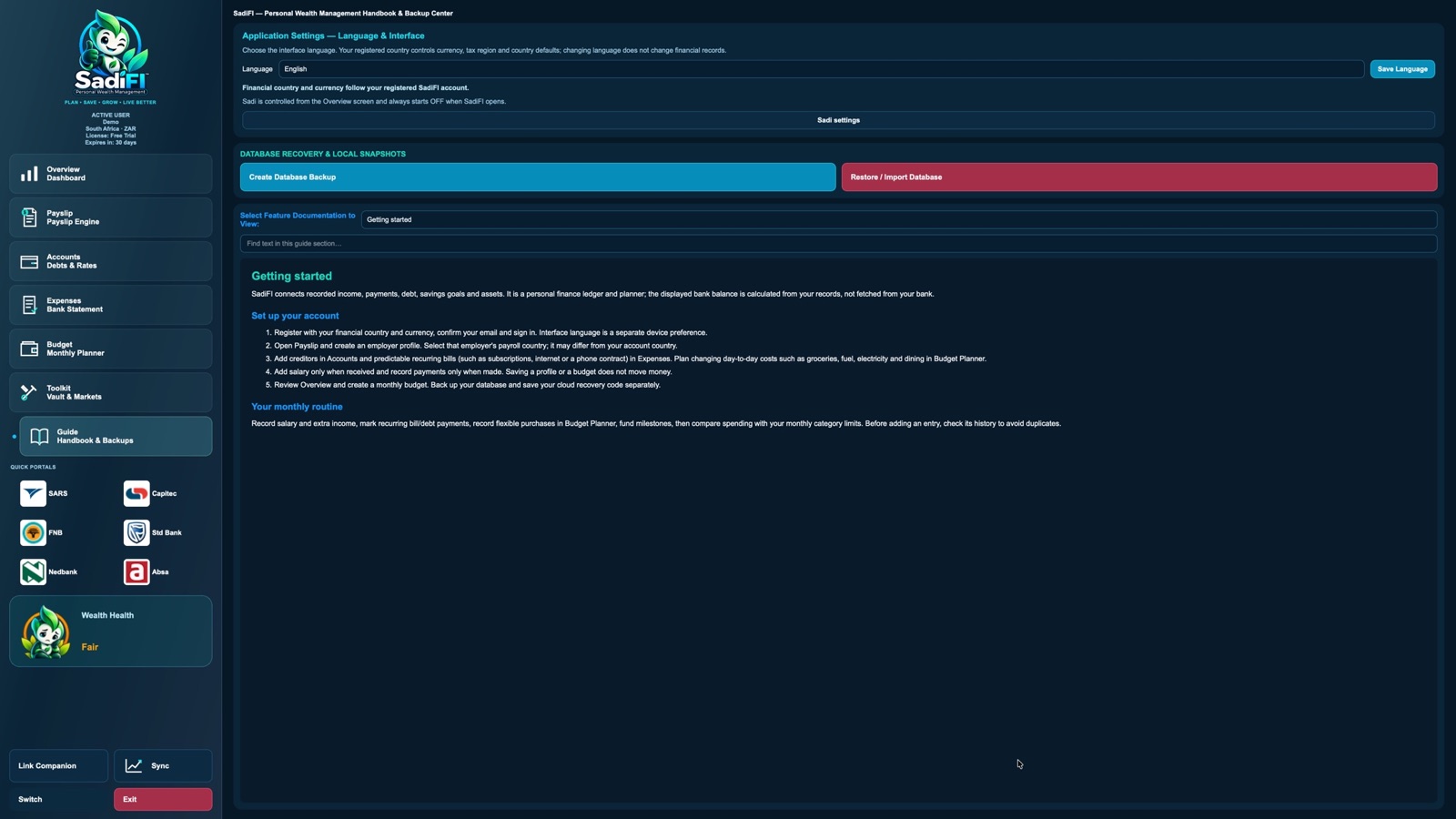The height and width of the screenshot is (819, 1456).
Task: Click the SadiFI logo at top of sidebar
Action: (x=111, y=53)
